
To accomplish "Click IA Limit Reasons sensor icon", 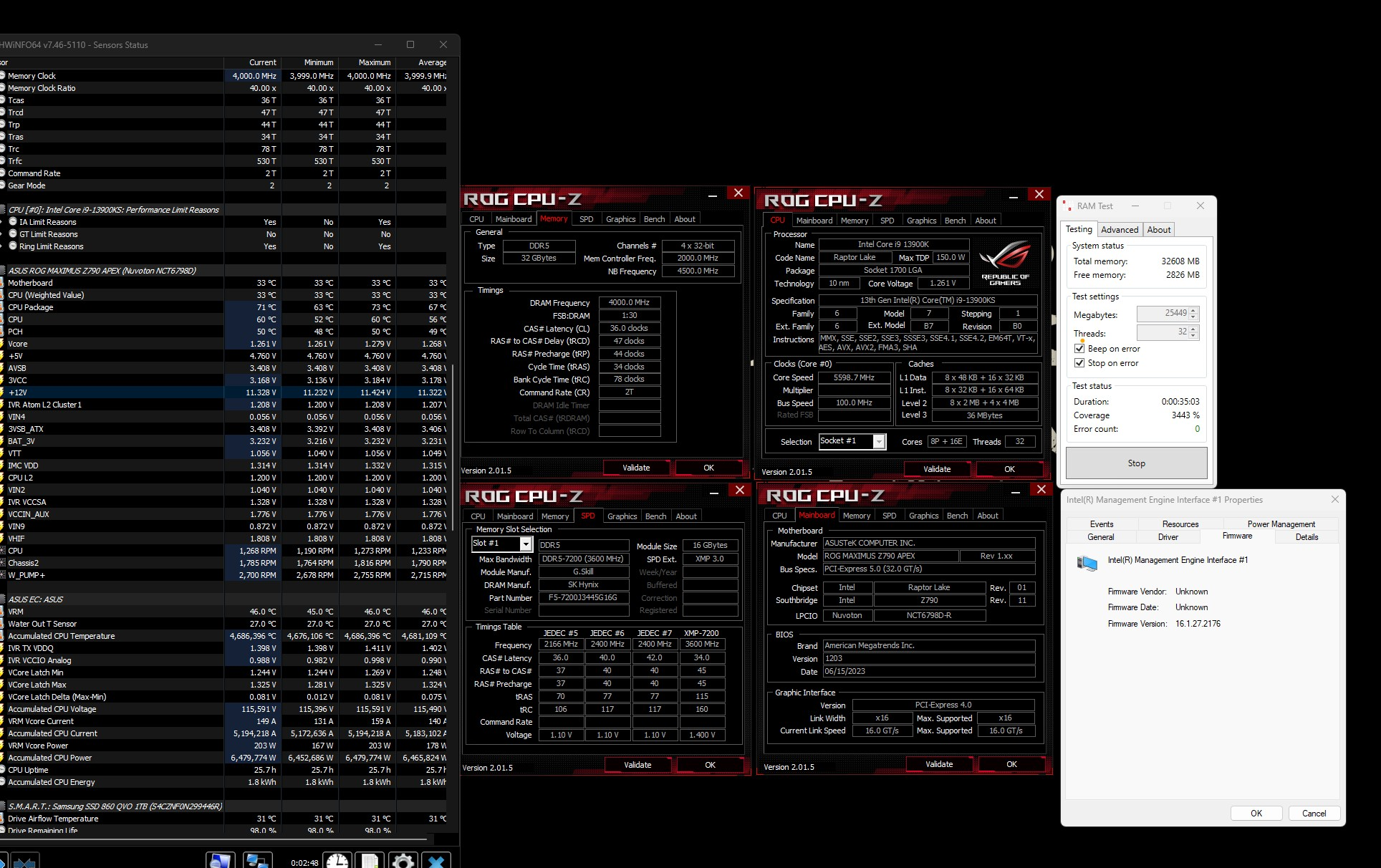I will 13,222.
